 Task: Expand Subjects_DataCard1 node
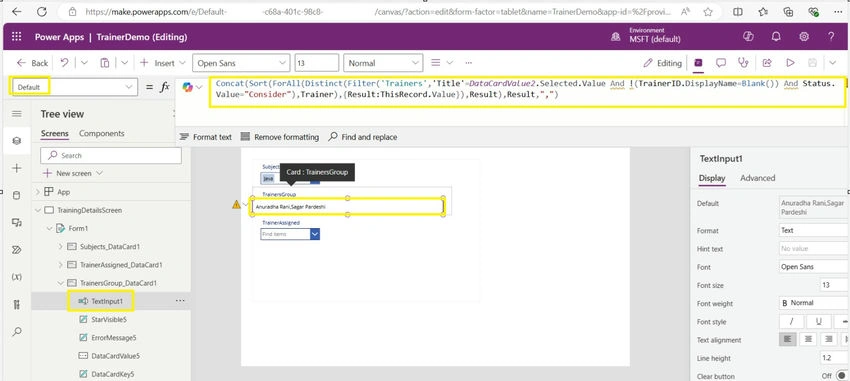coord(60,247)
